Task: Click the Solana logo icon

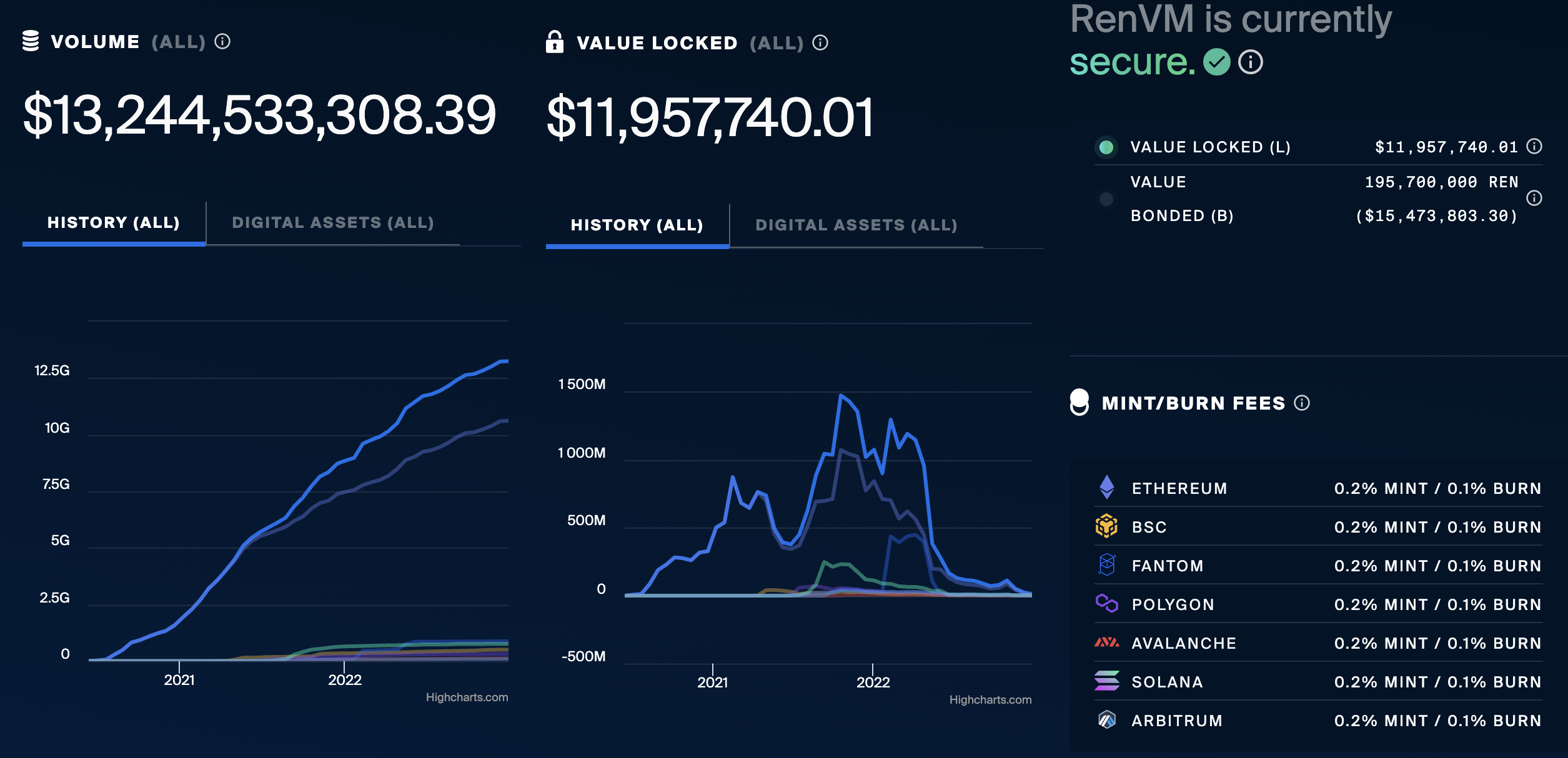Action: [1107, 681]
